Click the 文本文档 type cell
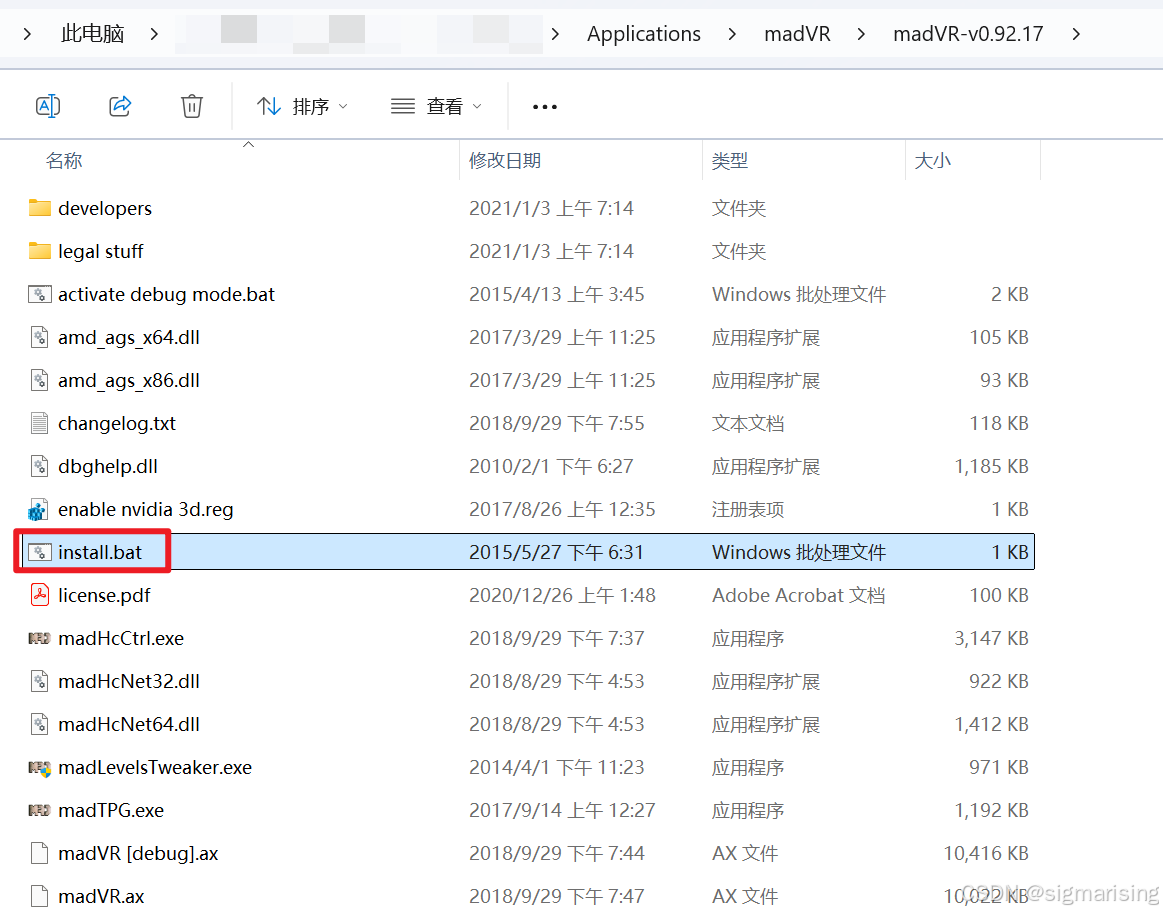 click(748, 423)
